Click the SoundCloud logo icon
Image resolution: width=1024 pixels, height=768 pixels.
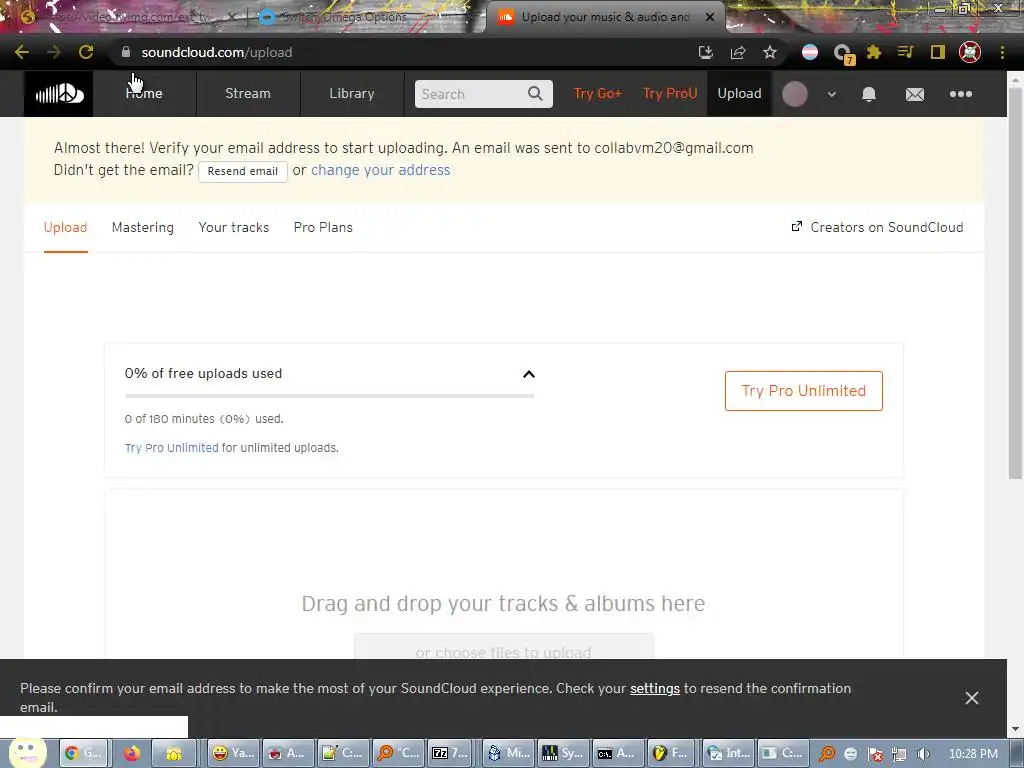pos(59,94)
